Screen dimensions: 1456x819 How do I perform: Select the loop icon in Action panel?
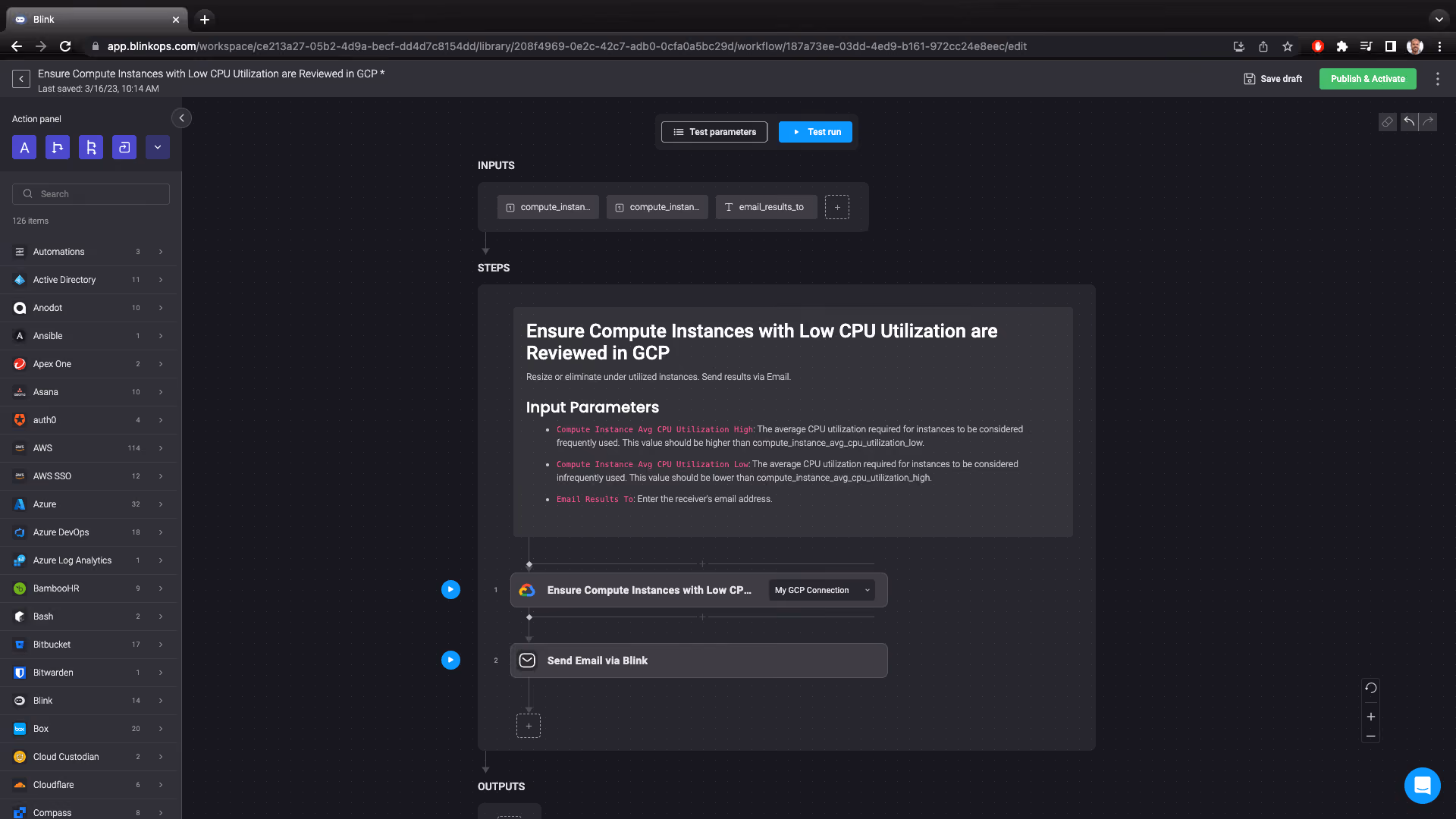(x=124, y=147)
